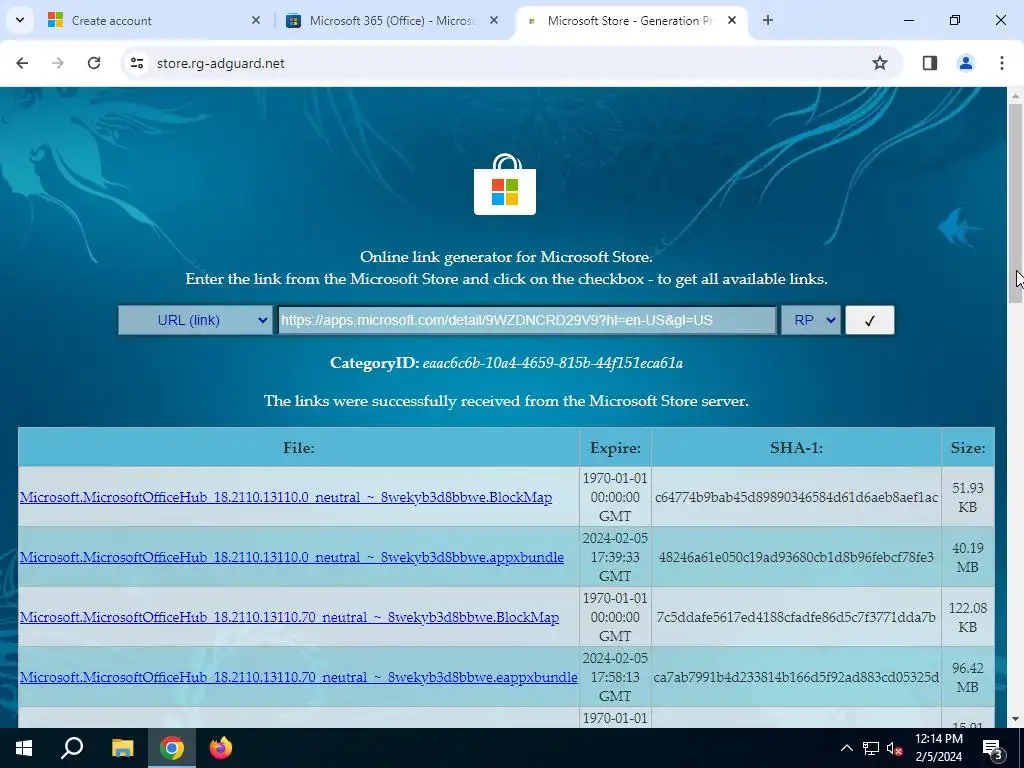Click the scrollbar up arrow
This screenshot has width=1024, height=768.
tap(1015, 95)
